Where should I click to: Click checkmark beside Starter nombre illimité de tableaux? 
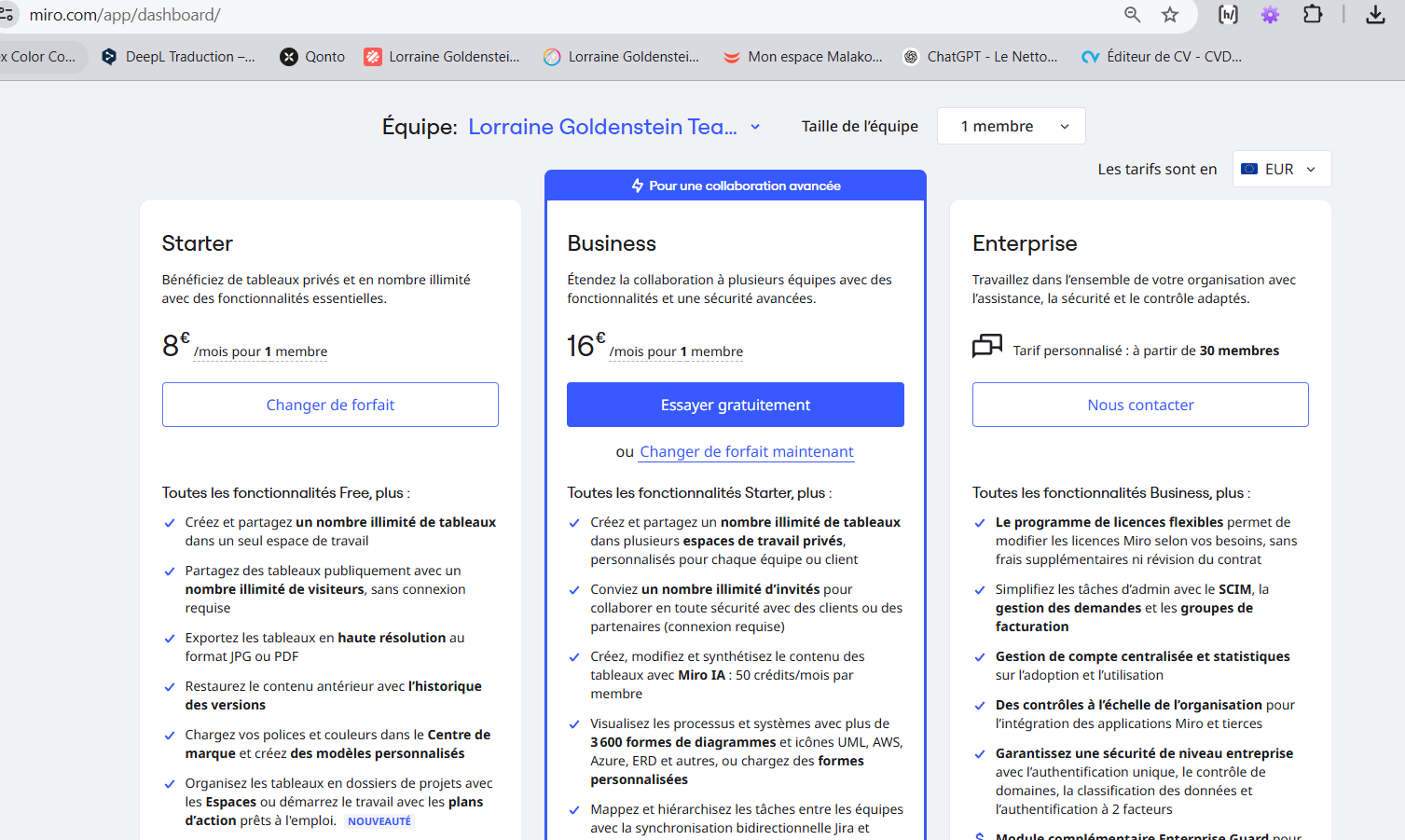(170, 523)
